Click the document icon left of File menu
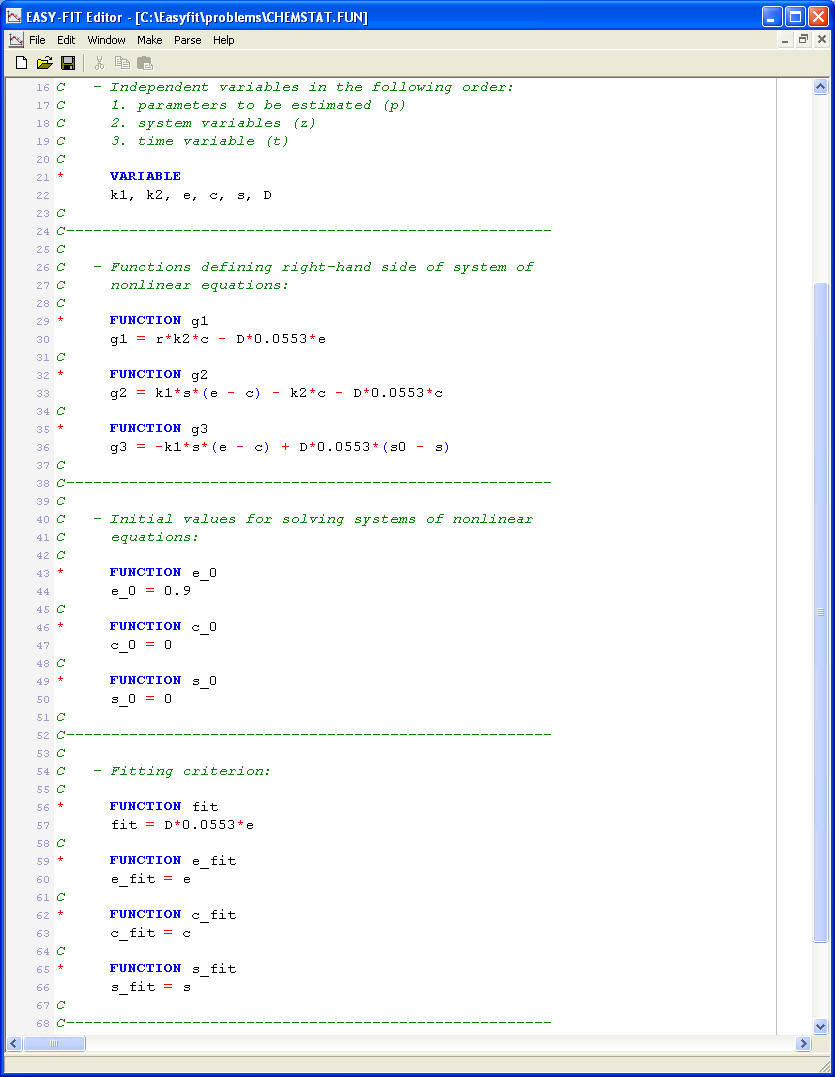835x1077 pixels. 16,40
